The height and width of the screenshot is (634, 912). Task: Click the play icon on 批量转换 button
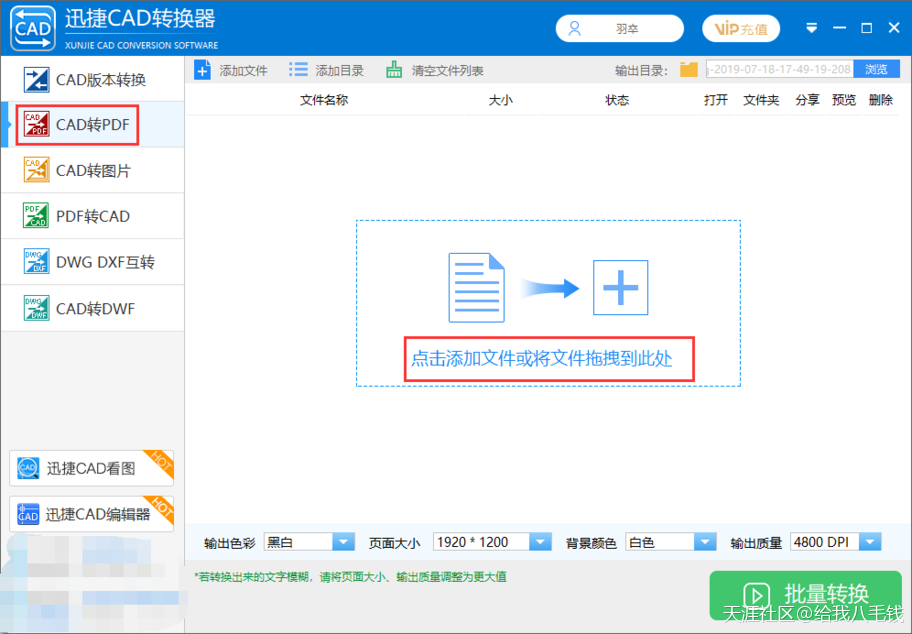coord(756,595)
